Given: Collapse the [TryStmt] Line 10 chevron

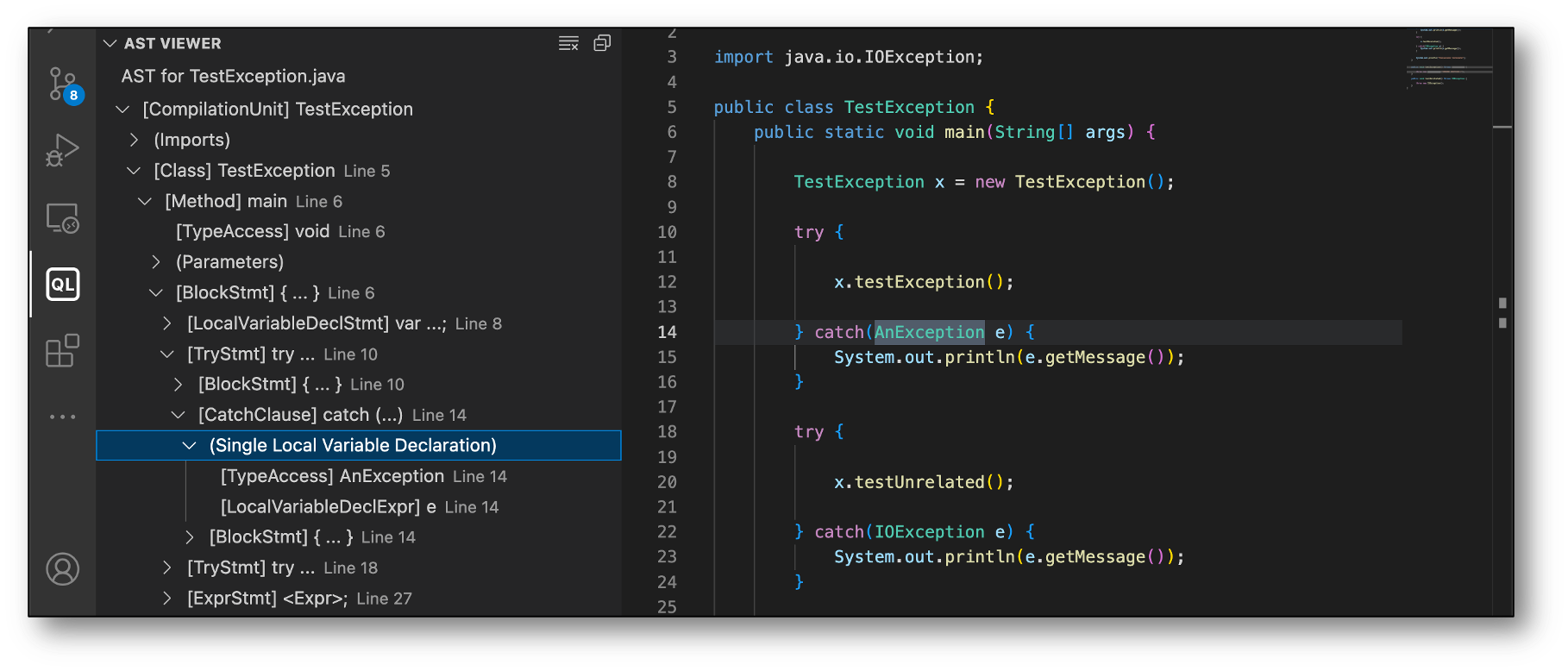Looking at the screenshot, I should tap(167, 354).
